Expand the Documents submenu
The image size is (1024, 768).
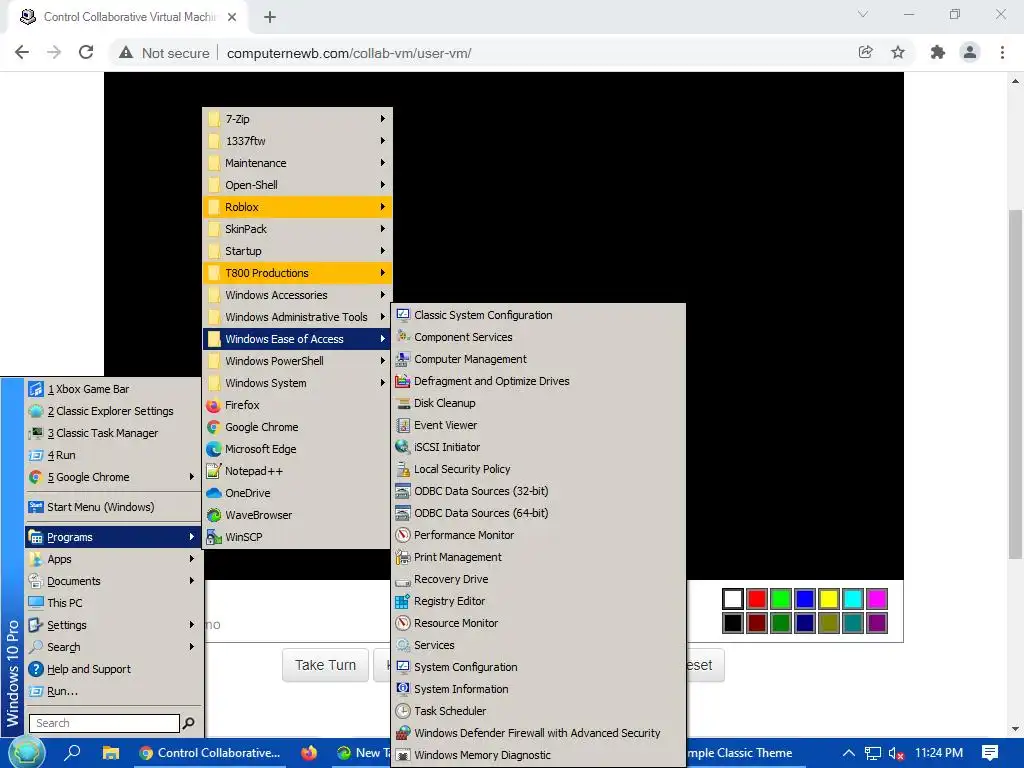[113, 581]
